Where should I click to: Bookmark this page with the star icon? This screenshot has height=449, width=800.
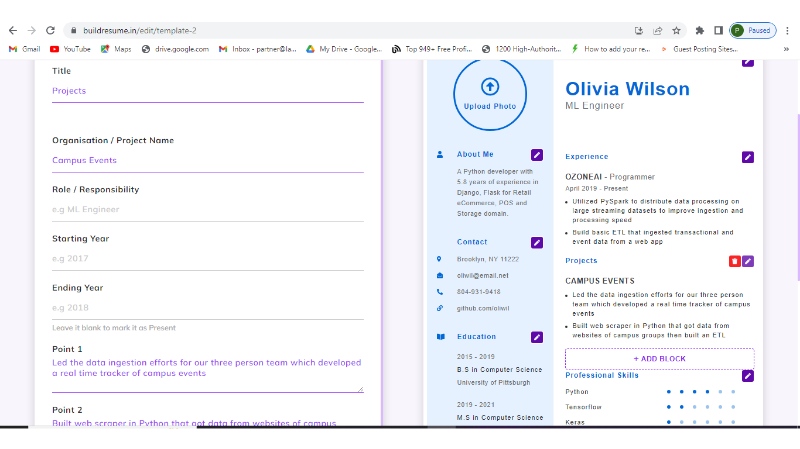[676, 30]
